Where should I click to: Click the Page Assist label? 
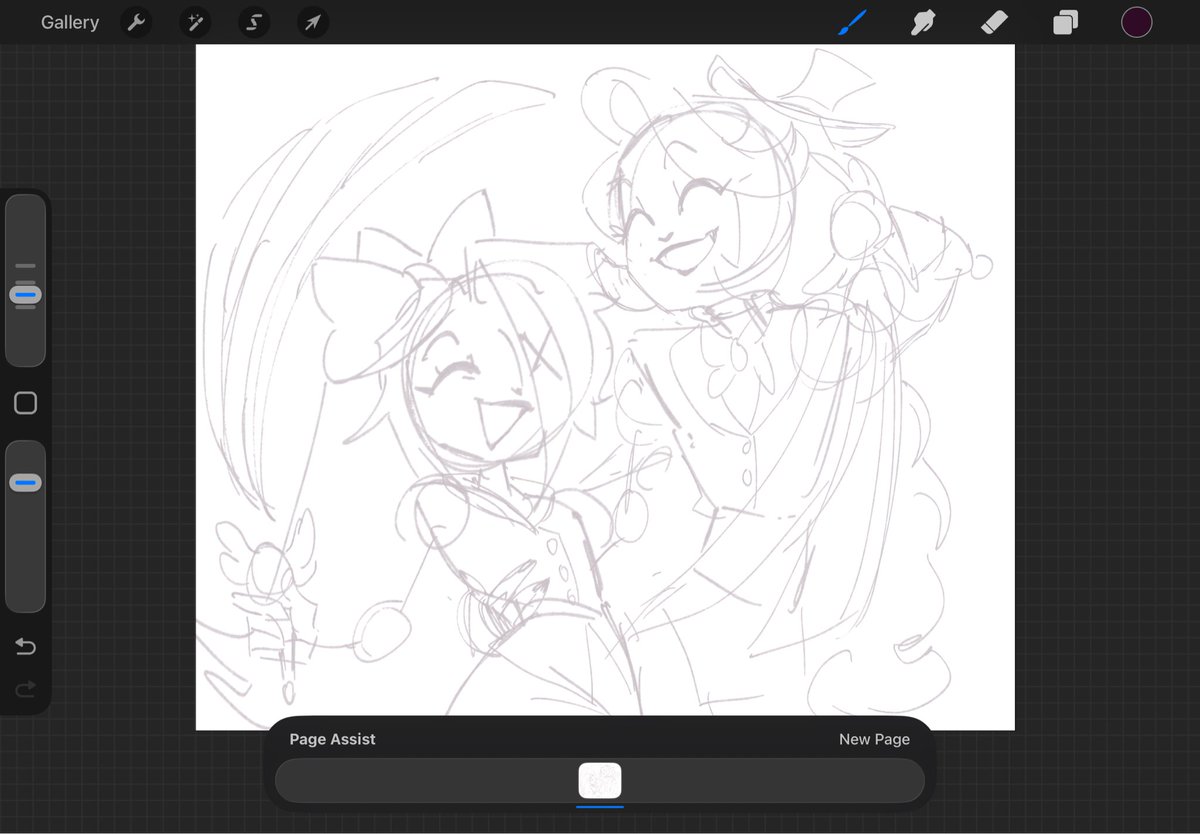click(332, 740)
